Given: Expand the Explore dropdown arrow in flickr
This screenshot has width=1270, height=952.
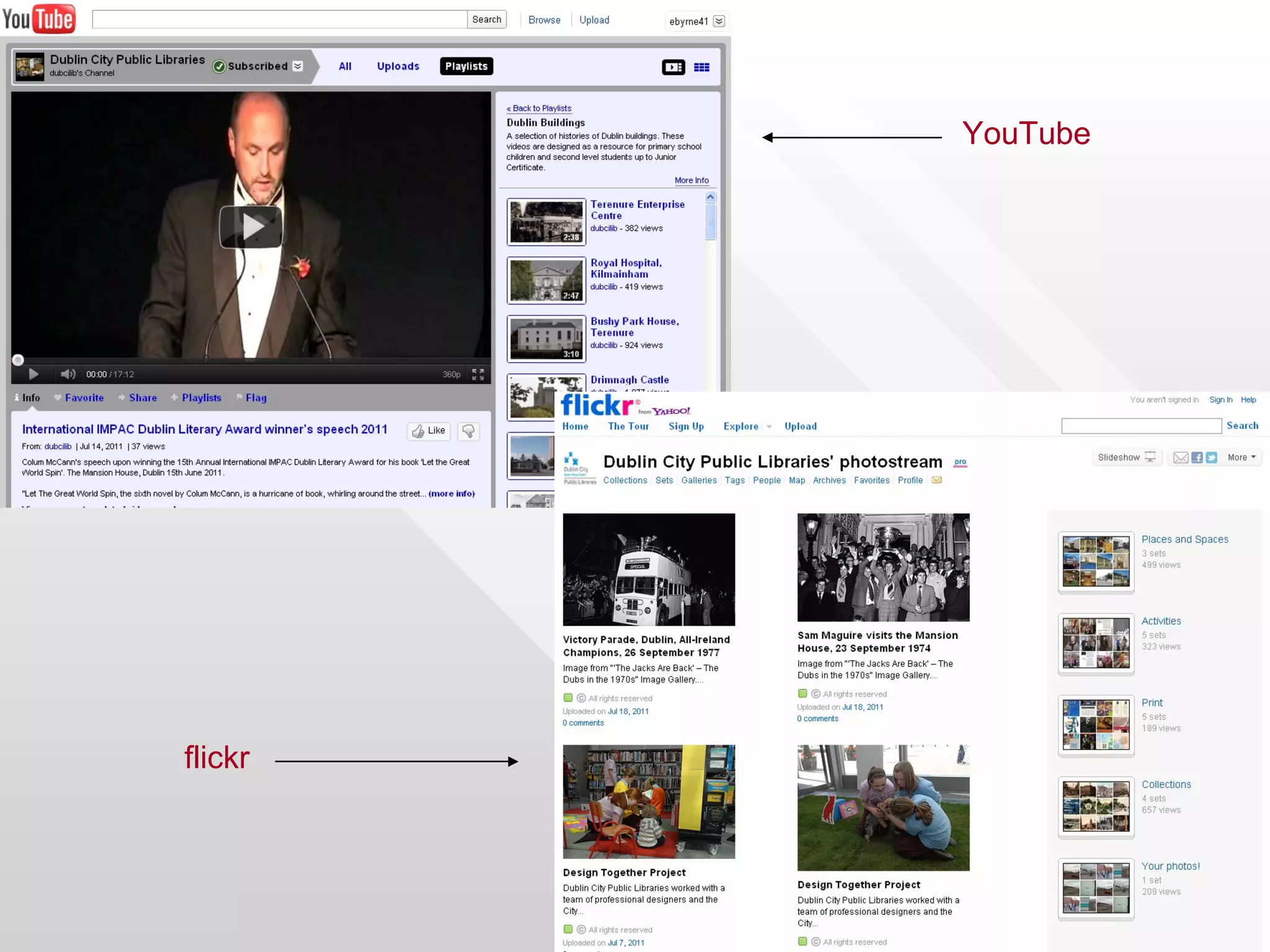Looking at the screenshot, I should point(769,427).
